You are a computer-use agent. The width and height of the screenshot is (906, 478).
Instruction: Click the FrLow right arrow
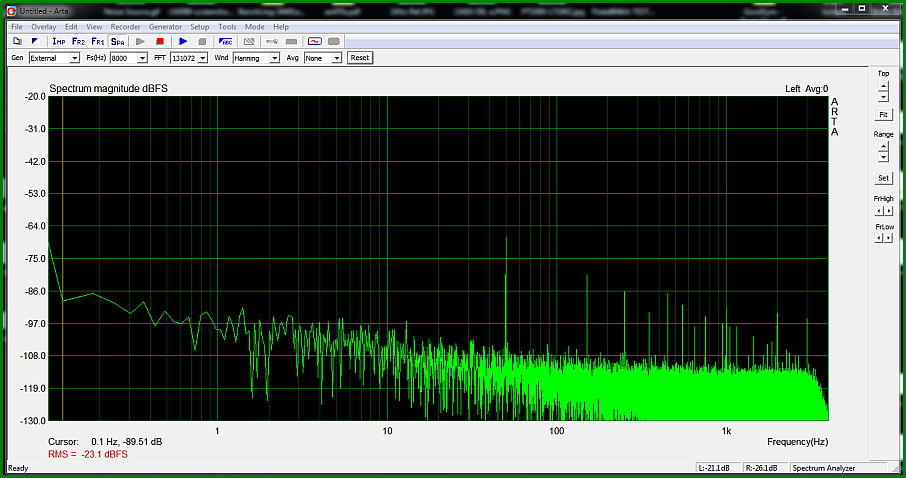[889, 238]
